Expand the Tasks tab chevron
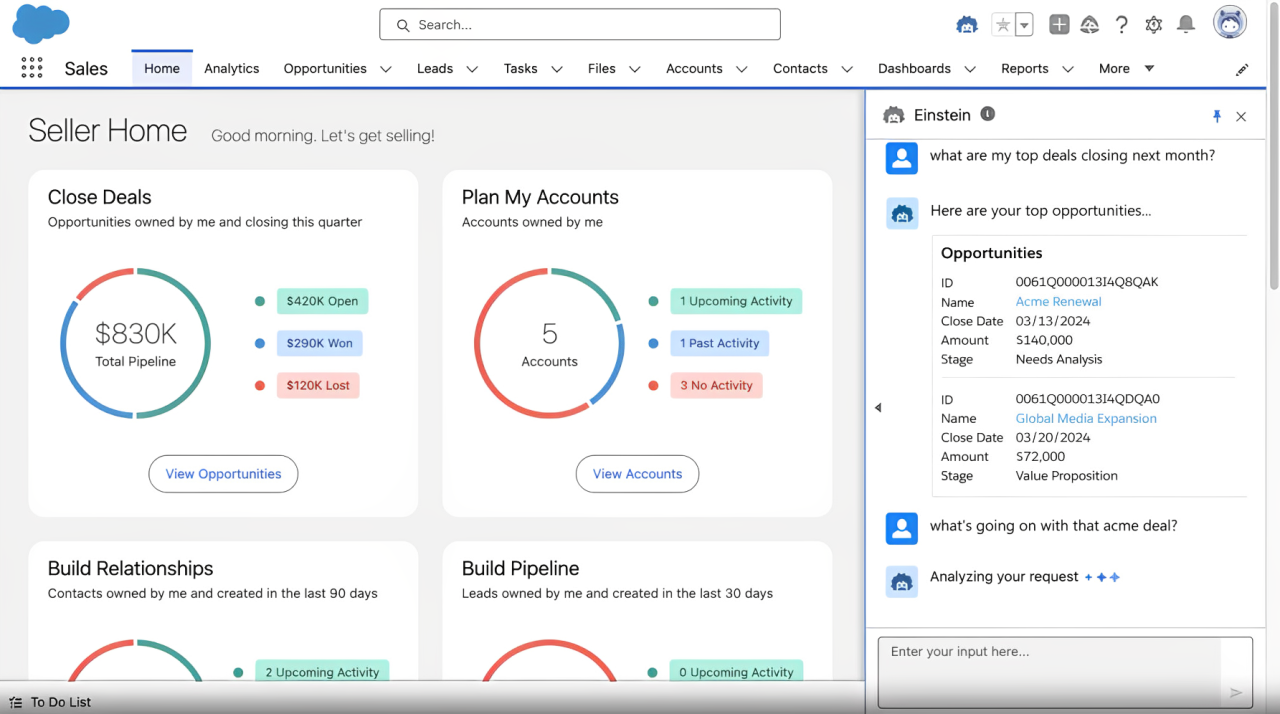The width and height of the screenshot is (1280, 714). coord(557,69)
